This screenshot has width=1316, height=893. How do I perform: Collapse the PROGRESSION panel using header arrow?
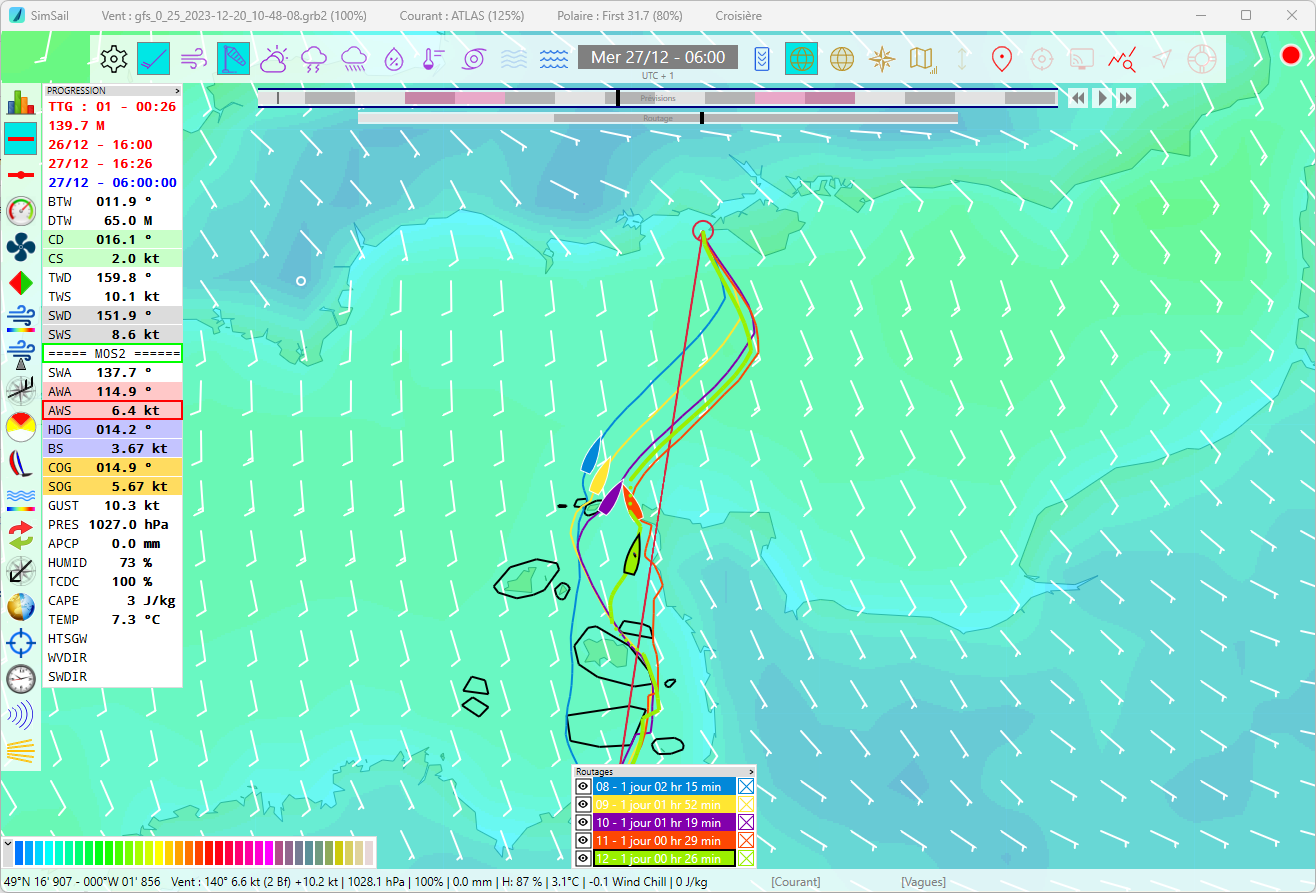177,90
